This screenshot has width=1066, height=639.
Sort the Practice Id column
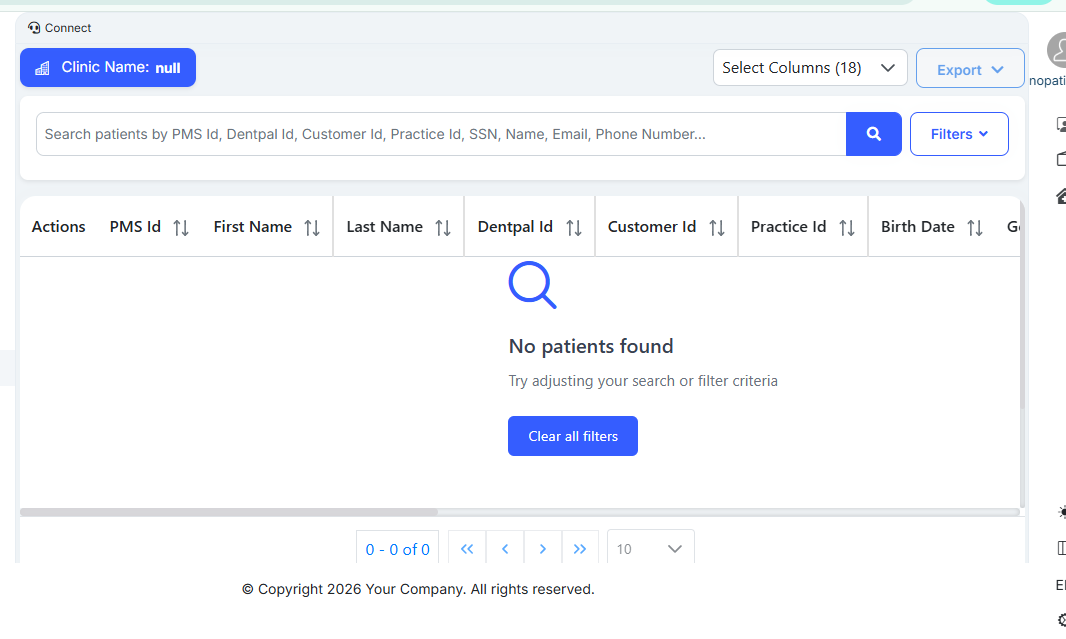(x=847, y=228)
